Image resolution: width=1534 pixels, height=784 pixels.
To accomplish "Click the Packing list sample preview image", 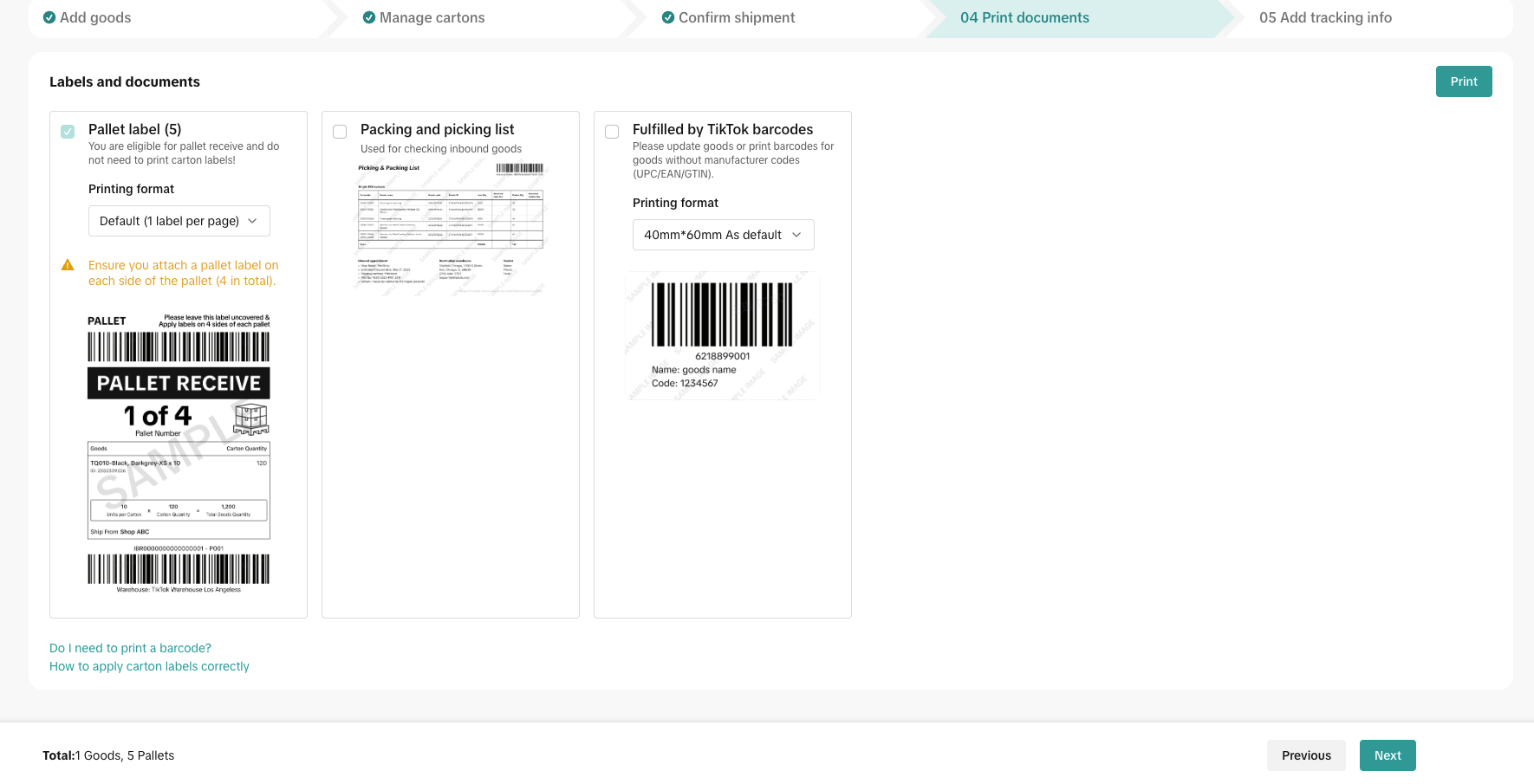I will (x=451, y=229).
